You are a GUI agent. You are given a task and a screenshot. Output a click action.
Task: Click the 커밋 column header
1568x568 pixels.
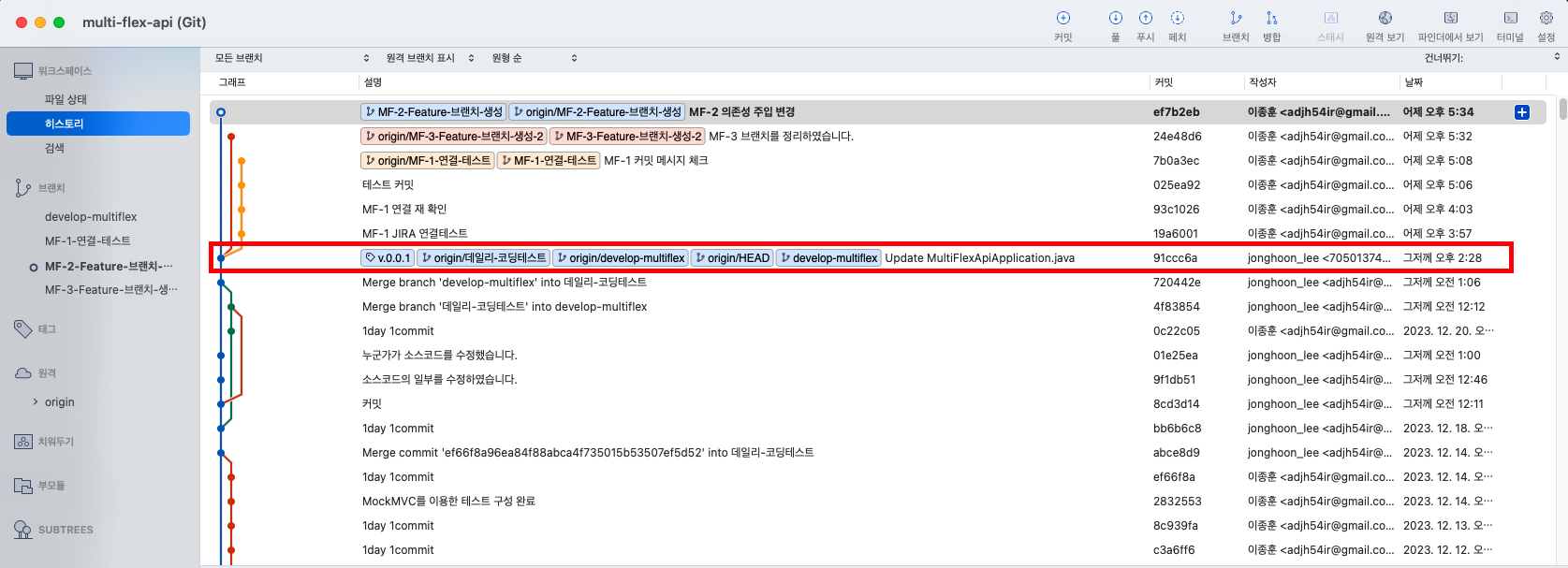pos(1164,82)
